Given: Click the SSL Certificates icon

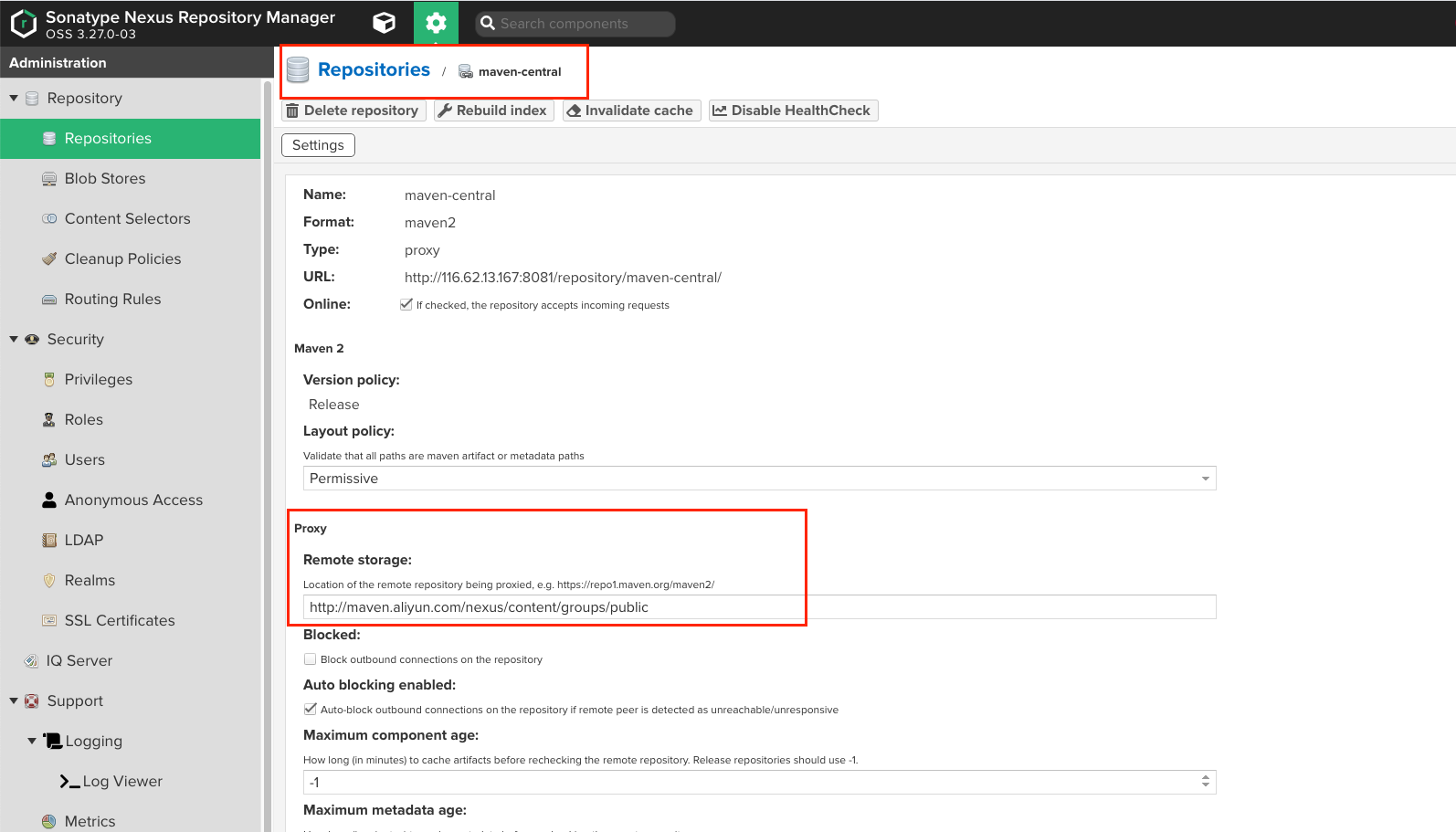Looking at the screenshot, I should (49, 621).
